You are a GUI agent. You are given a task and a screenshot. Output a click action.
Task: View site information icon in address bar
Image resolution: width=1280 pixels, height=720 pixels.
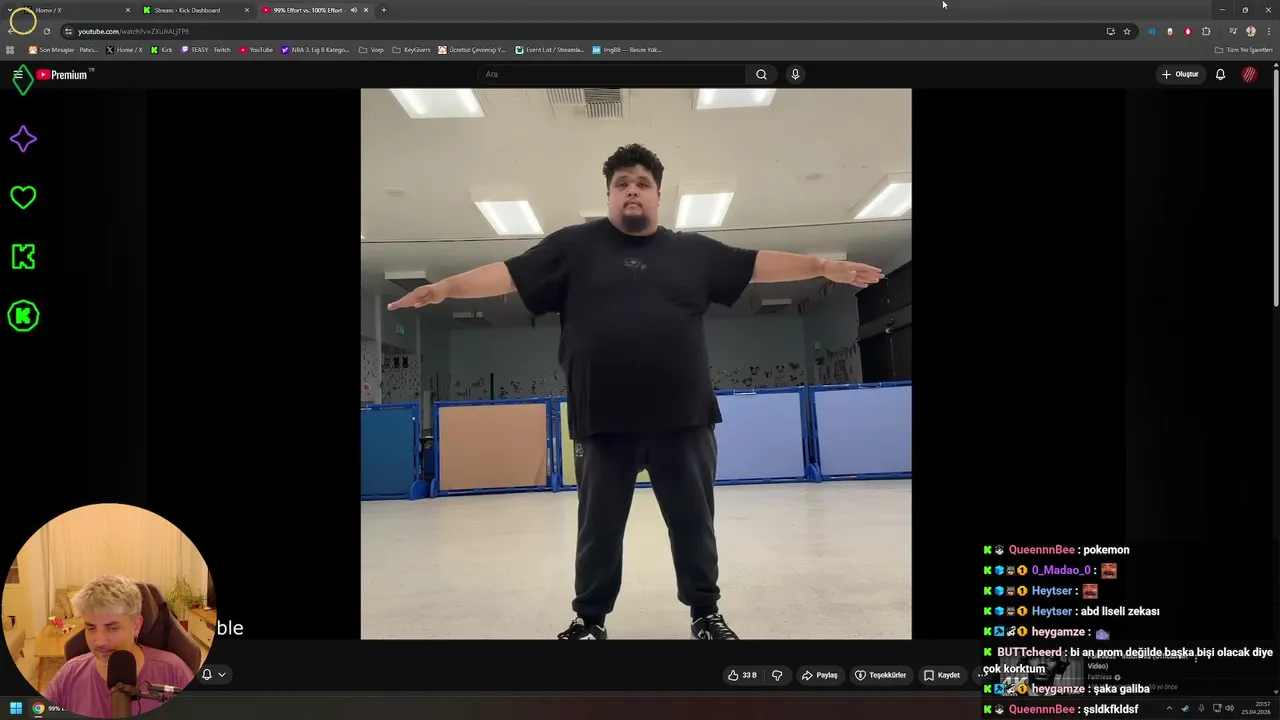68,31
